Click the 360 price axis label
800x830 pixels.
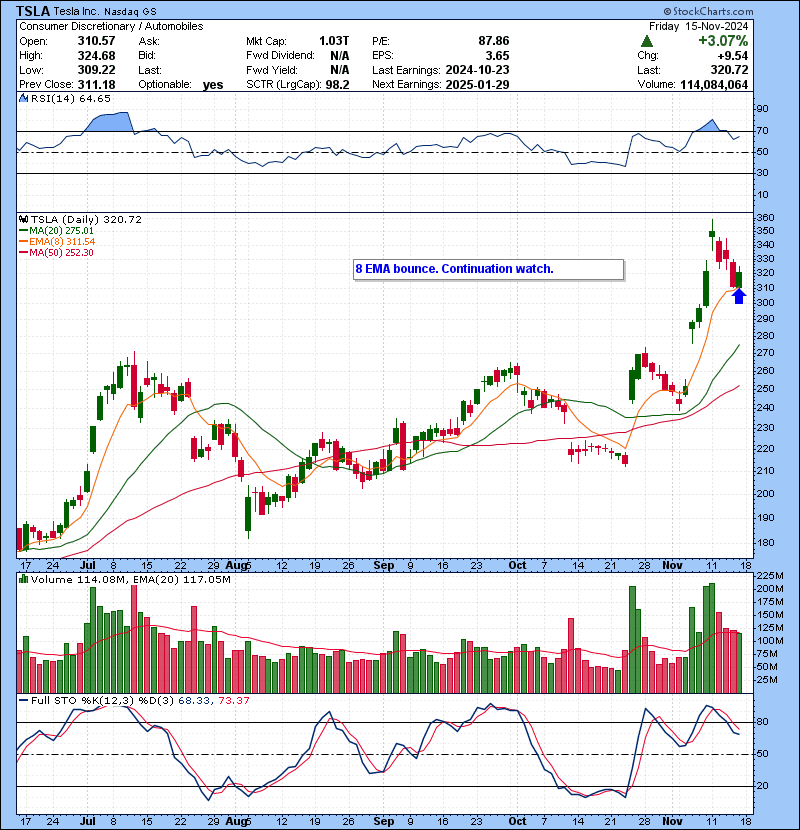(765, 218)
